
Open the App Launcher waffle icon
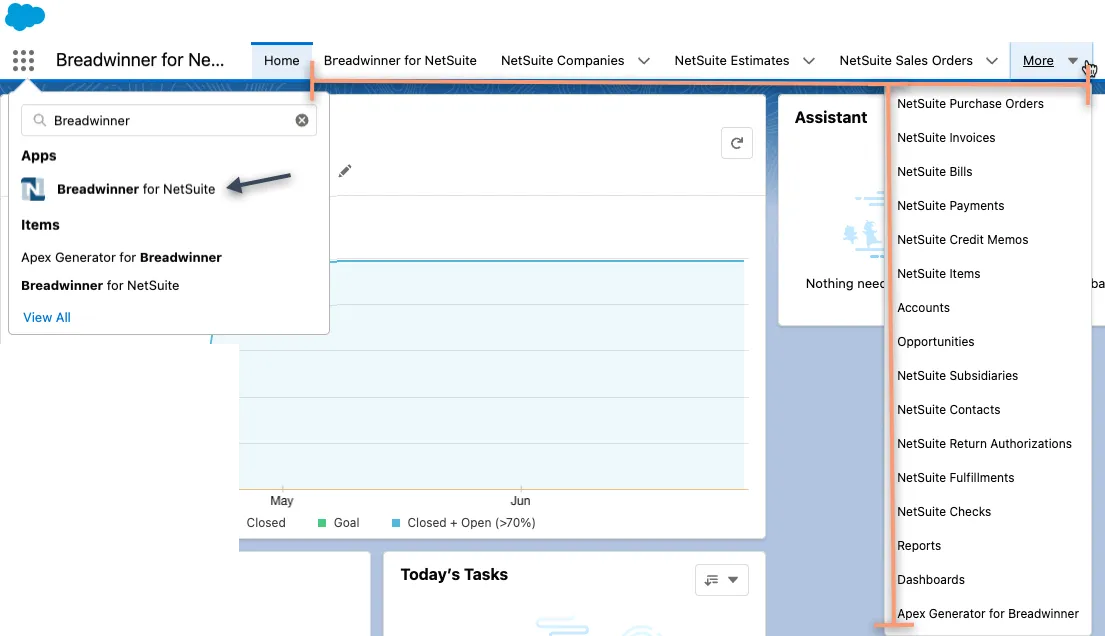(x=23, y=61)
